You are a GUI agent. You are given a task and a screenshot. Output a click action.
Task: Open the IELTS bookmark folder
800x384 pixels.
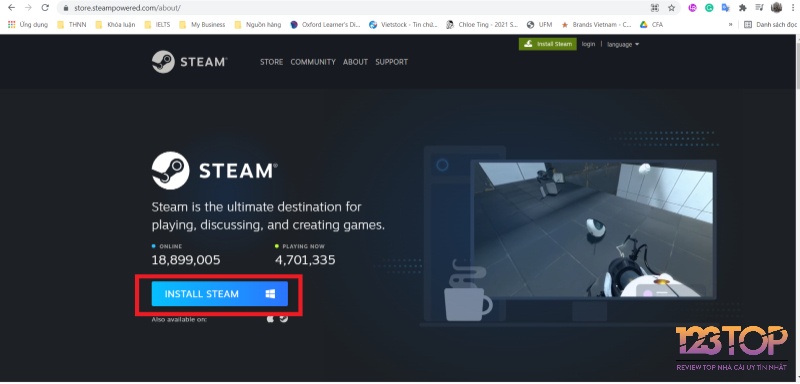pyautogui.click(x=158, y=24)
